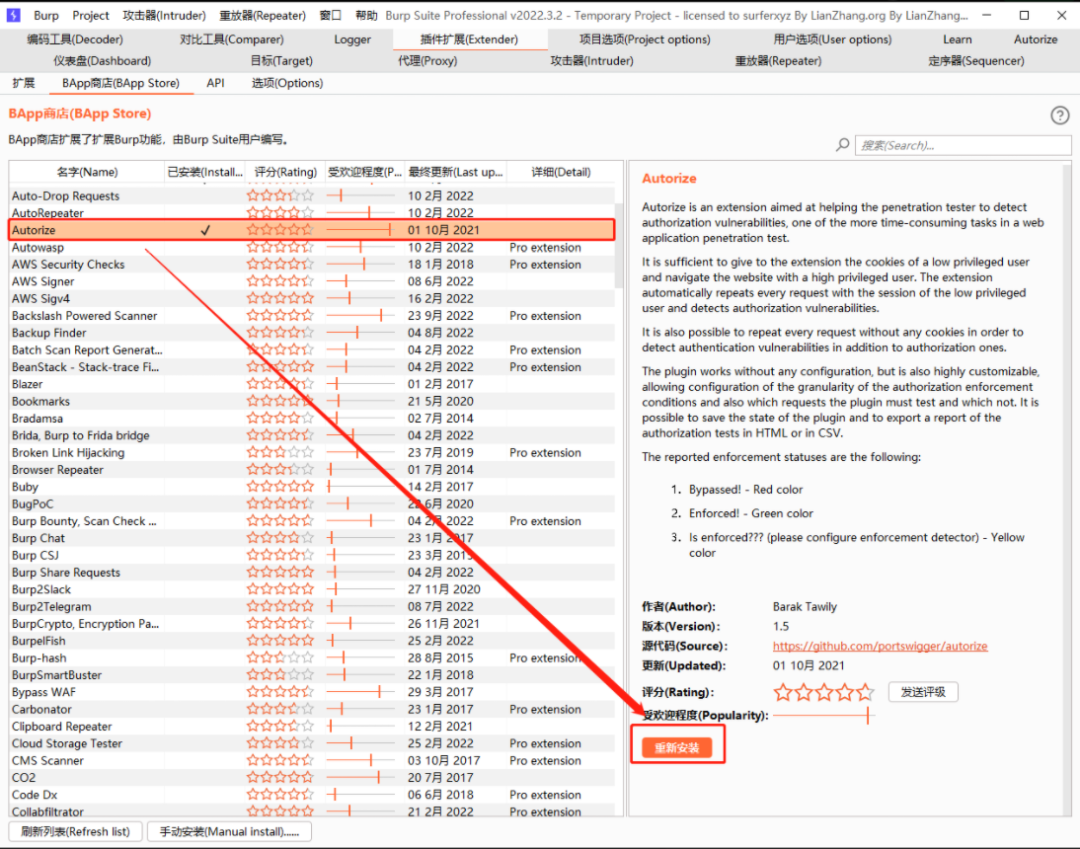This screenshot has height=849, width=1080.
Task: Select the Browser Repeater row
Action: point(312,470)
